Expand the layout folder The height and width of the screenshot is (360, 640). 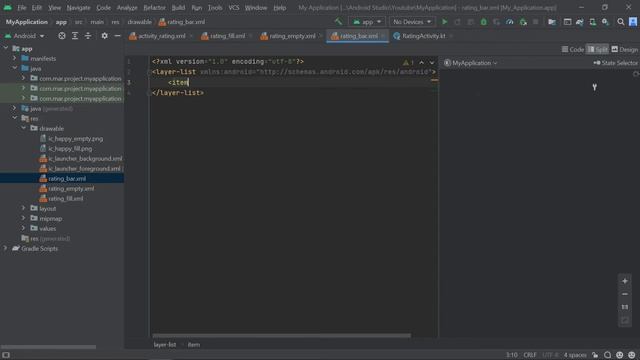coord(24,208)
